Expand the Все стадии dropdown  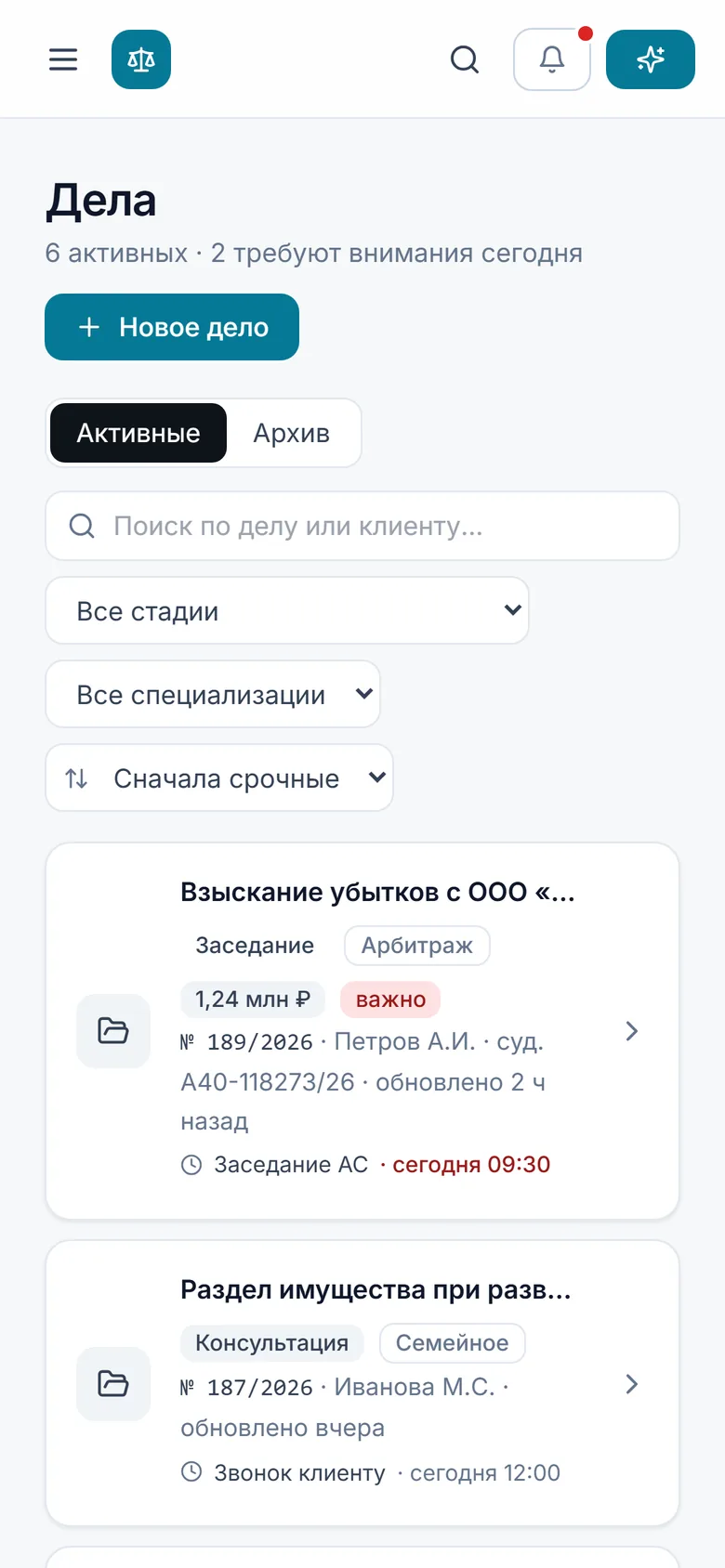287,610
